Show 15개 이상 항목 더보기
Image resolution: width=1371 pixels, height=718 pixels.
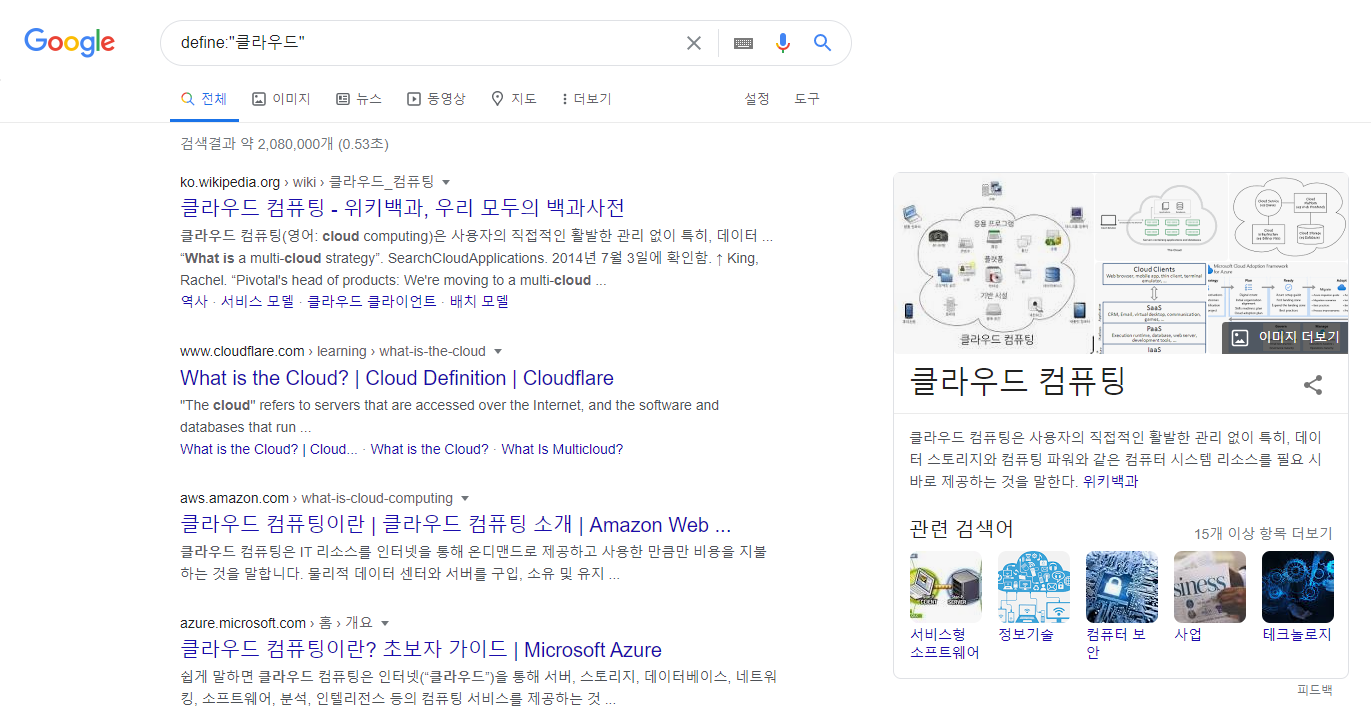(1263, 533)
